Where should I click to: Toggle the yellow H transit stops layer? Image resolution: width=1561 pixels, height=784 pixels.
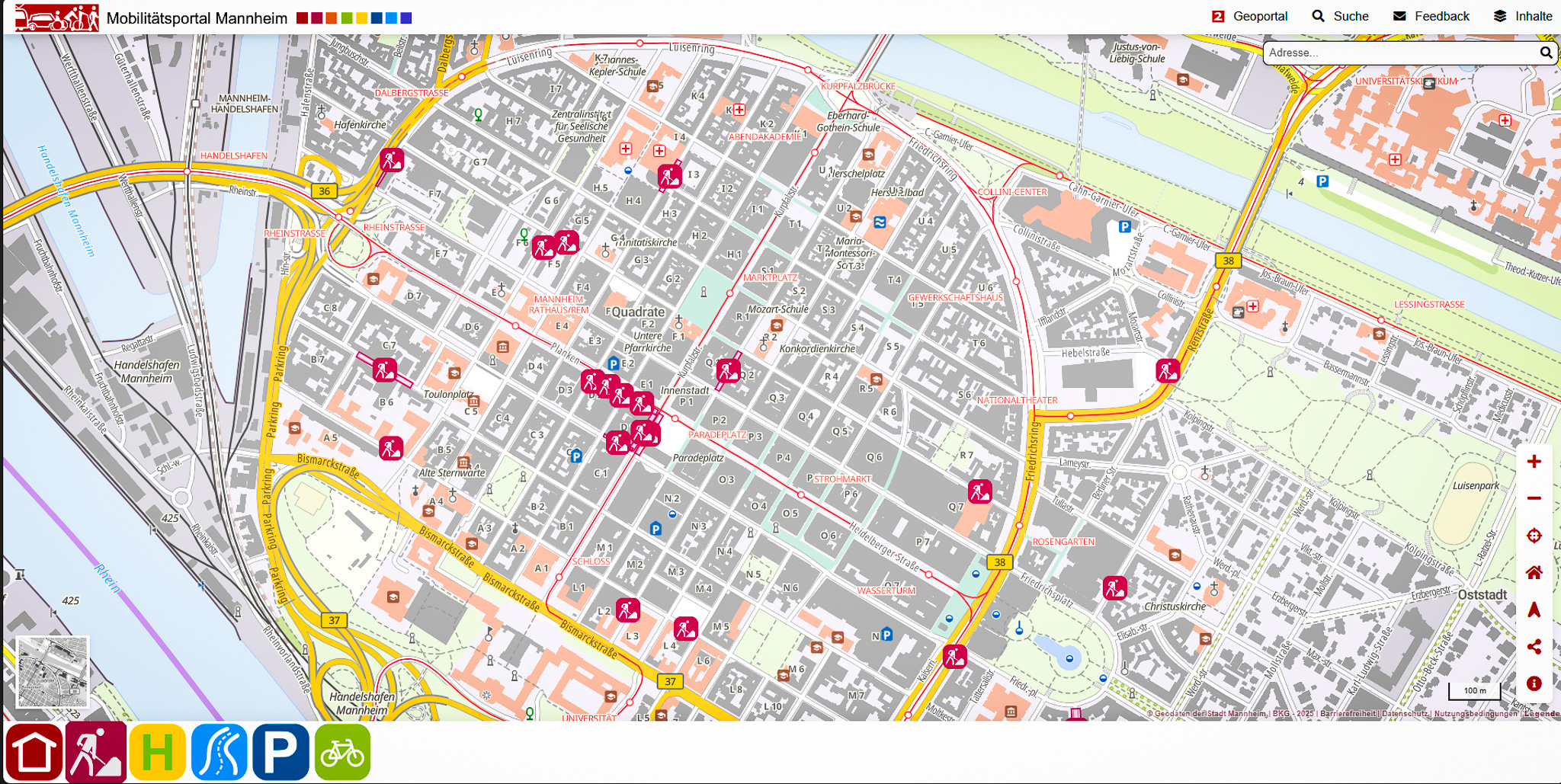tap(157, 752)
